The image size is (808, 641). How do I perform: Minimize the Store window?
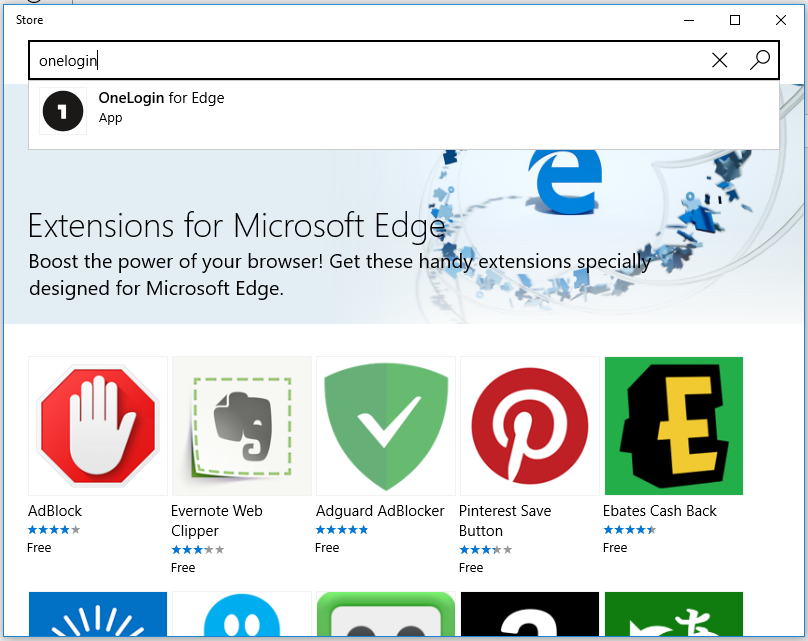click(x=689, y=20)
